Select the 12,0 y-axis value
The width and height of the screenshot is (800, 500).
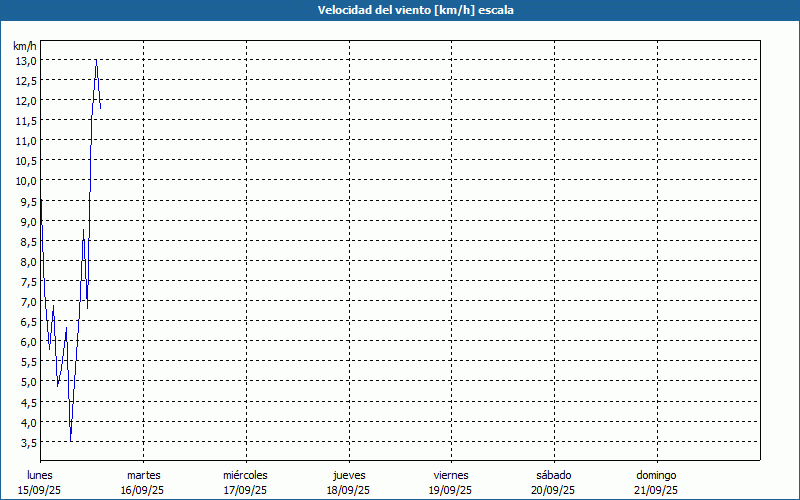[27, 101]
